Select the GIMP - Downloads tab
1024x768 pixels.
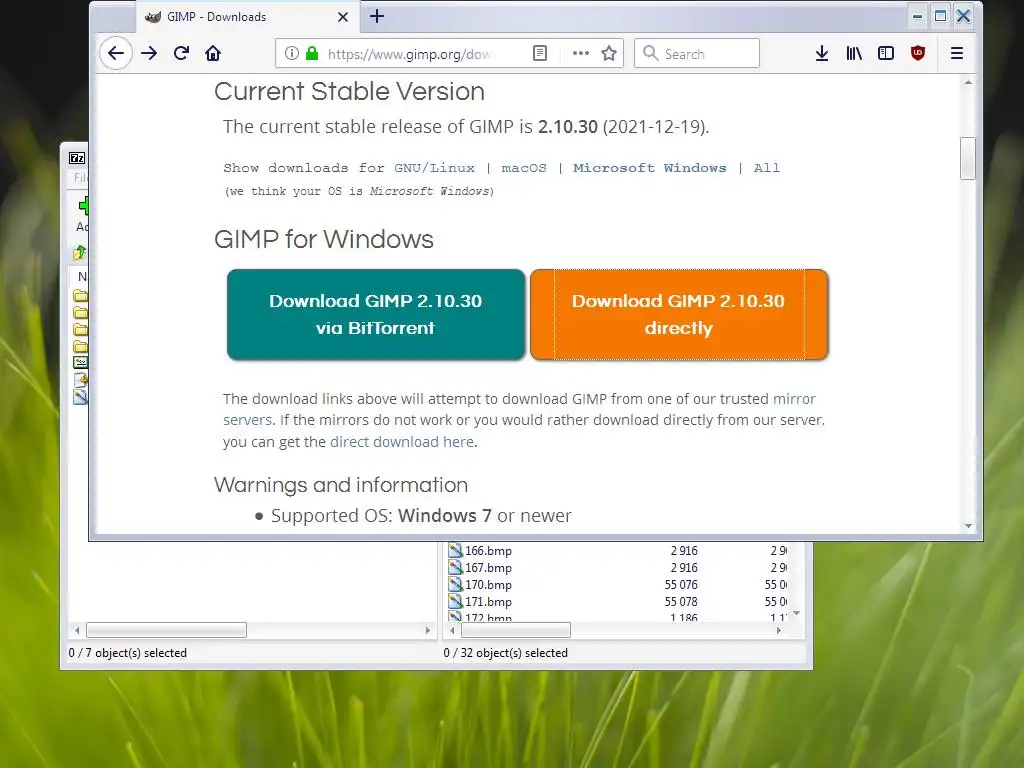[248, 17]
